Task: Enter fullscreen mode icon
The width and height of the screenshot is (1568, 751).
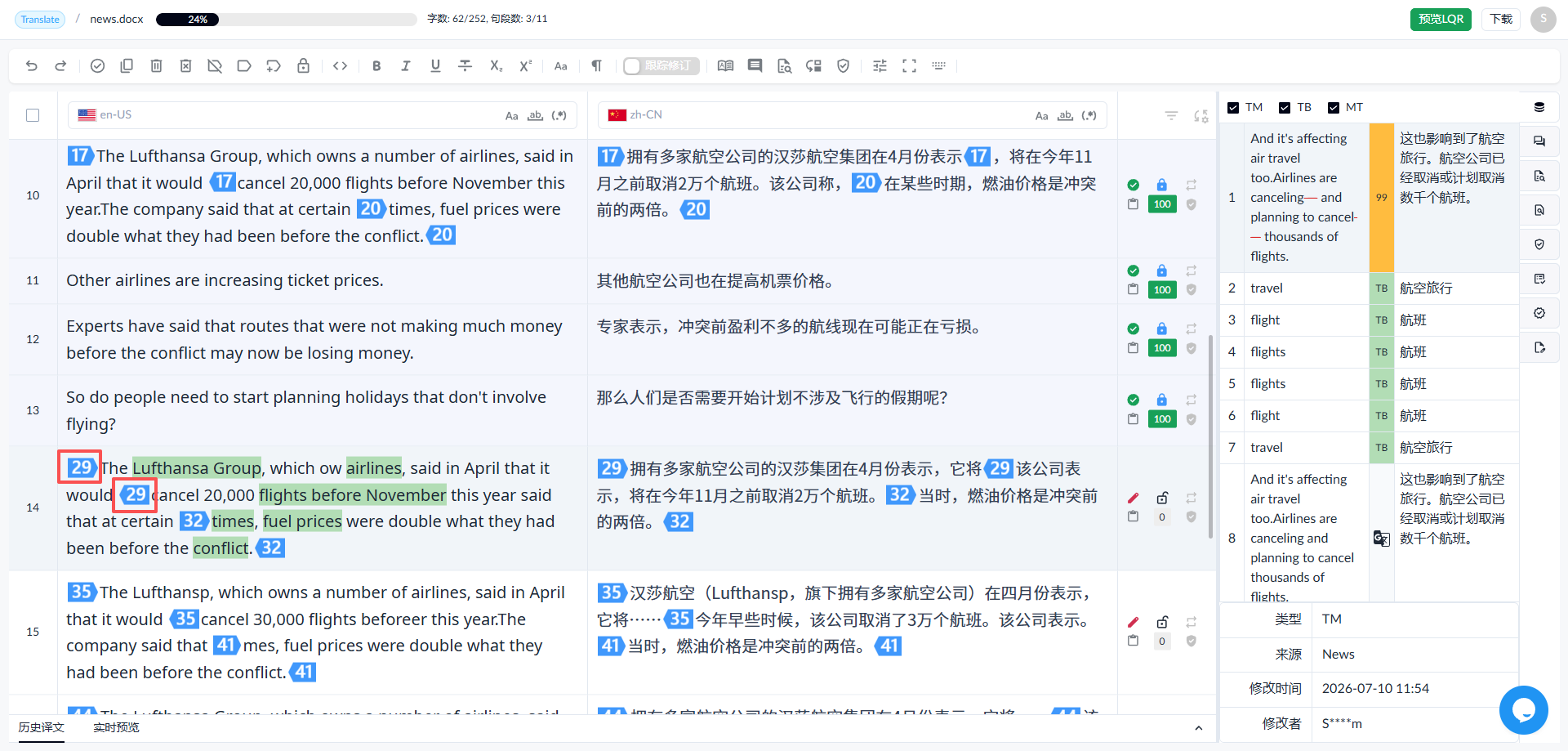Action: tap(909, 66)
